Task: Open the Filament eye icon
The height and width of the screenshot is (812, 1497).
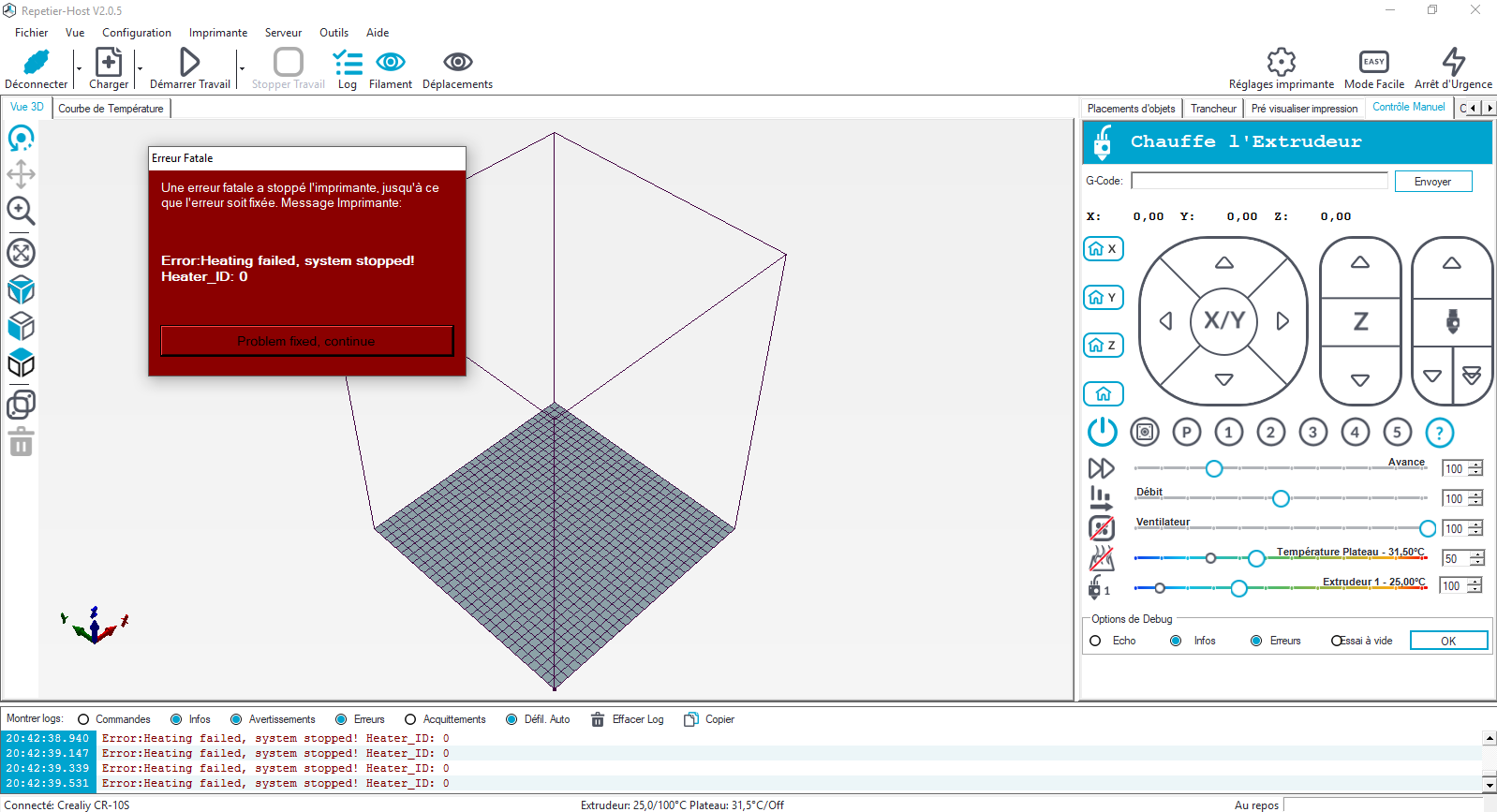Action: coord(391,62)
